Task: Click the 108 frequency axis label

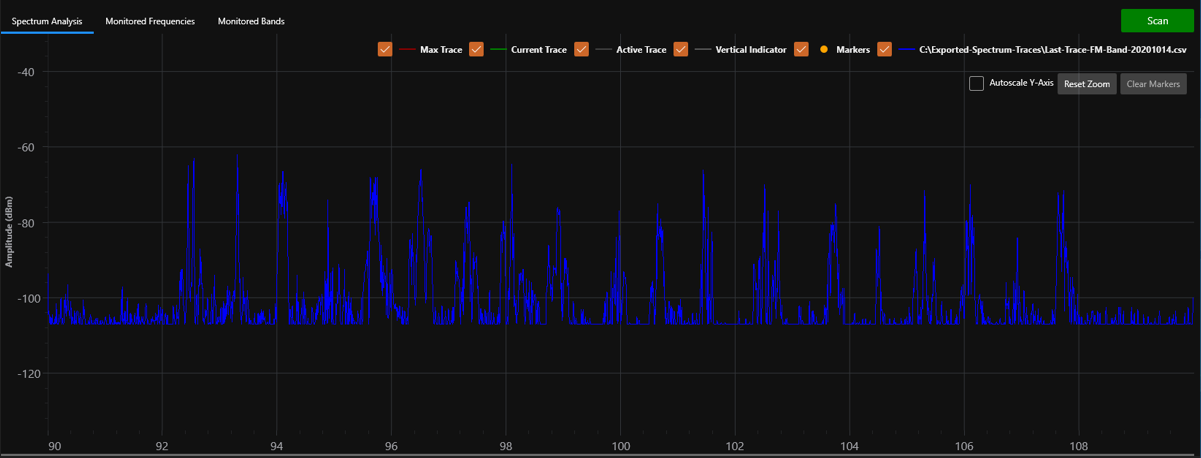Action: click(x=1079, y=446)
